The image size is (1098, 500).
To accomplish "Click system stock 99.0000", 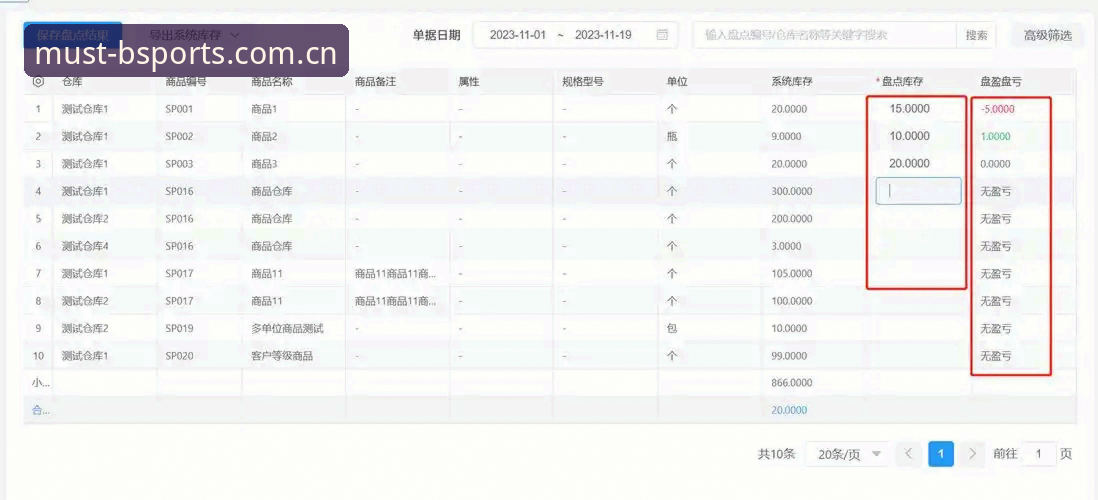I will (789, 356).
